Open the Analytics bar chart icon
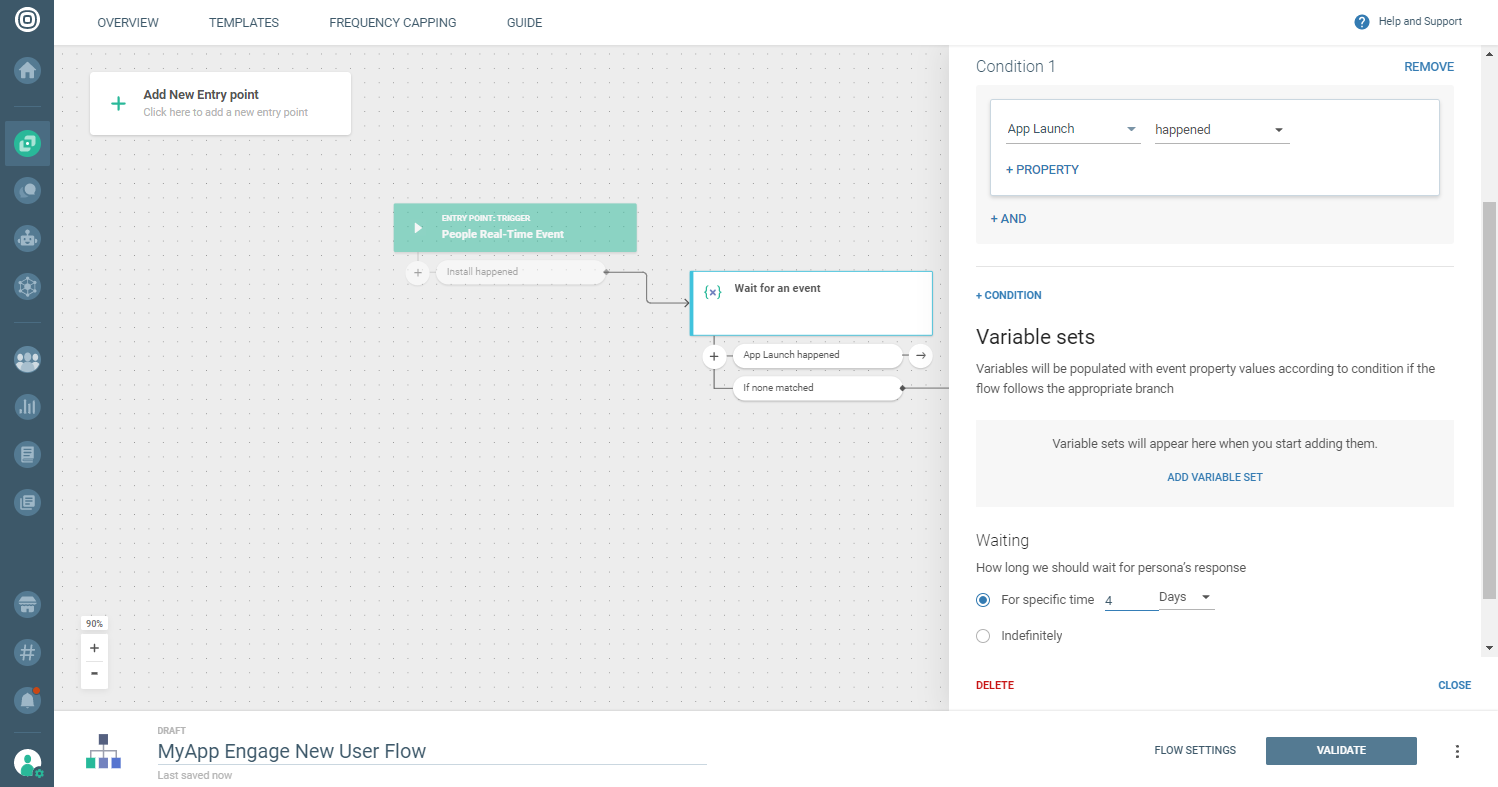 pos(27,406)
